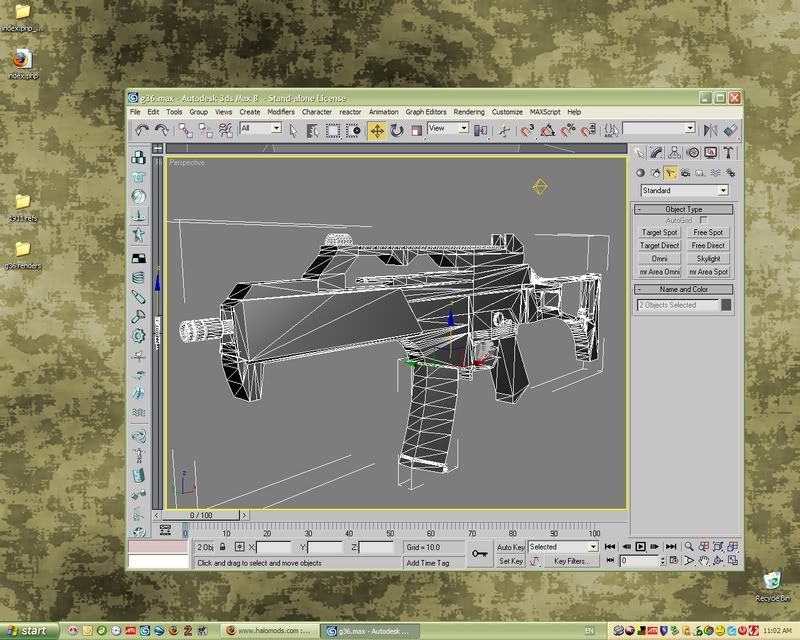The width and height of the screenshot is (800, 640).
Task: Click the Set Keys large key icon
Action: (480, 554)
